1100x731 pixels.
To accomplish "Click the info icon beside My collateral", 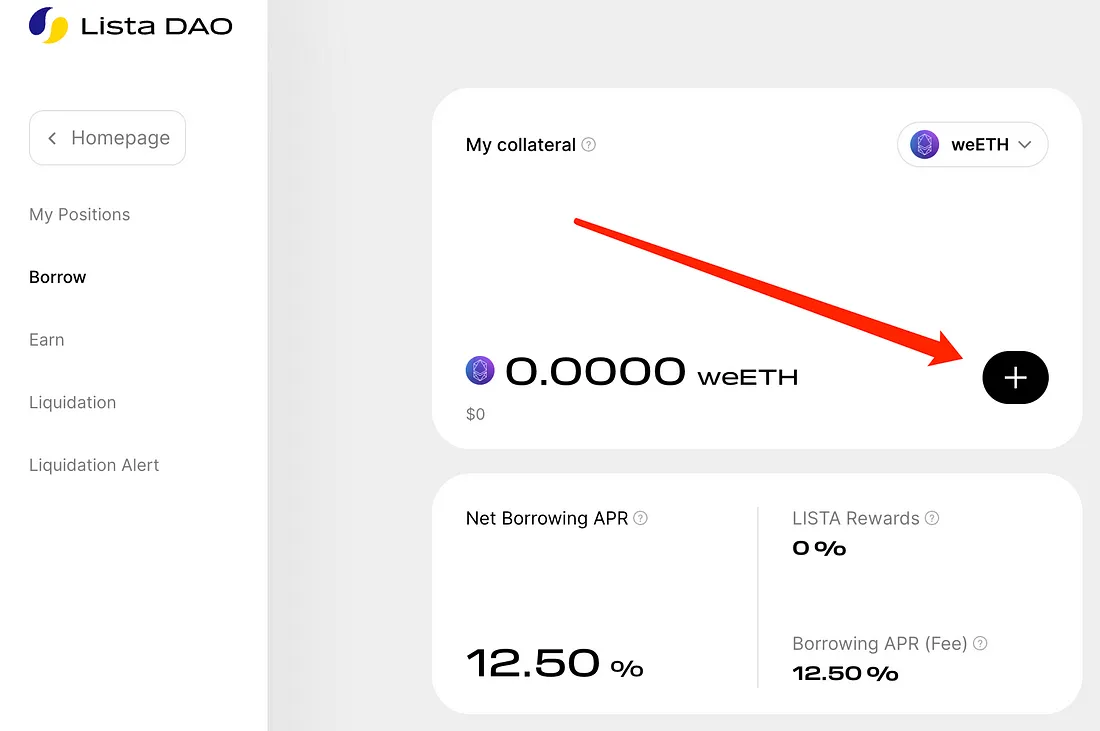I will pyautogui.click(x=589, y=144).
